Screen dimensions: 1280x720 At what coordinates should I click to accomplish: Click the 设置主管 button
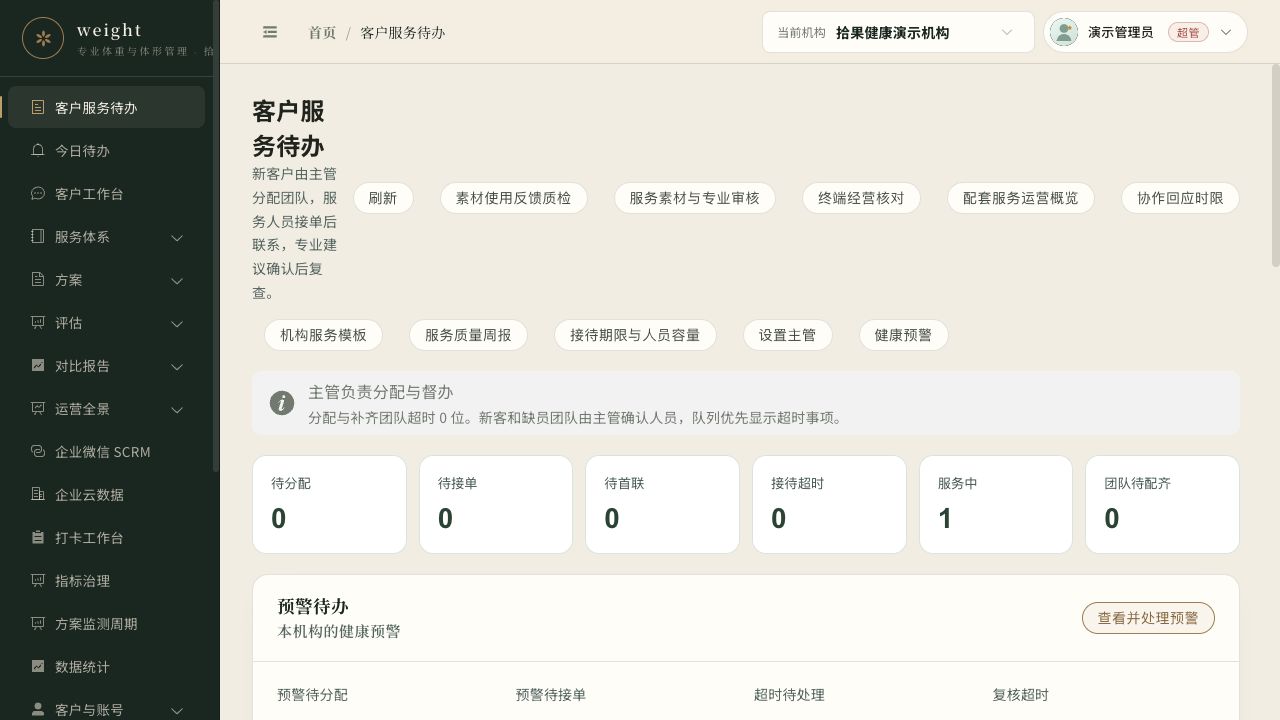tap(787, 335)
